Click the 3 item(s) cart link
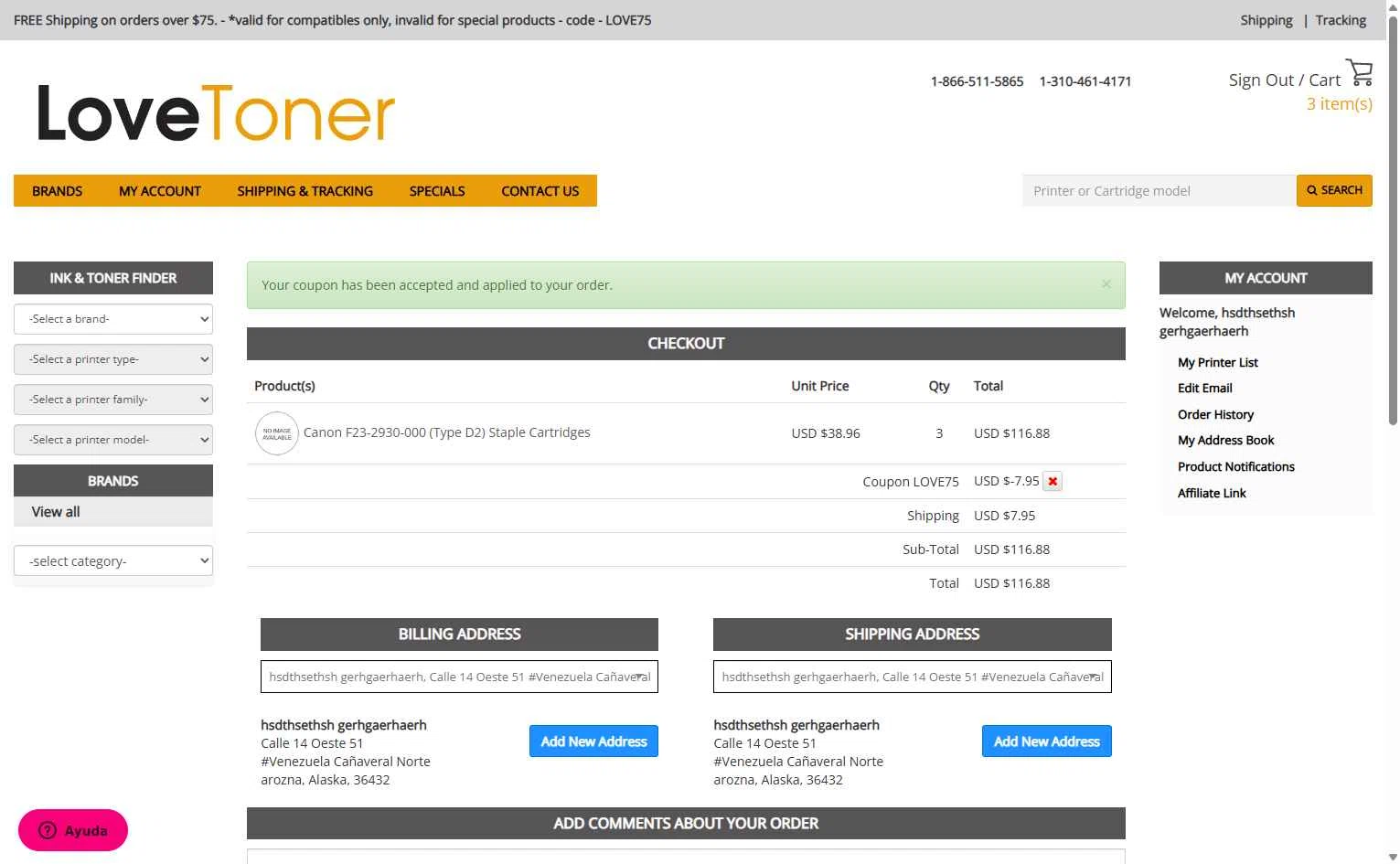The image size is (1400, 864). click(x=1339, y=103)
